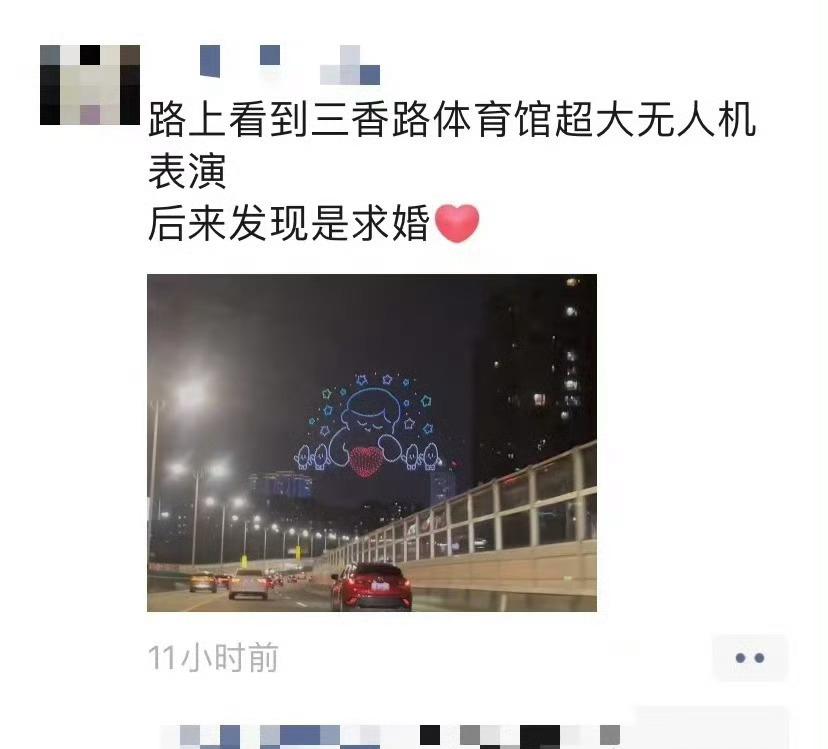Tap the pixelated profile avatar of poster
The width and height of the screenshot is (828, 749).
pos(90,85)
